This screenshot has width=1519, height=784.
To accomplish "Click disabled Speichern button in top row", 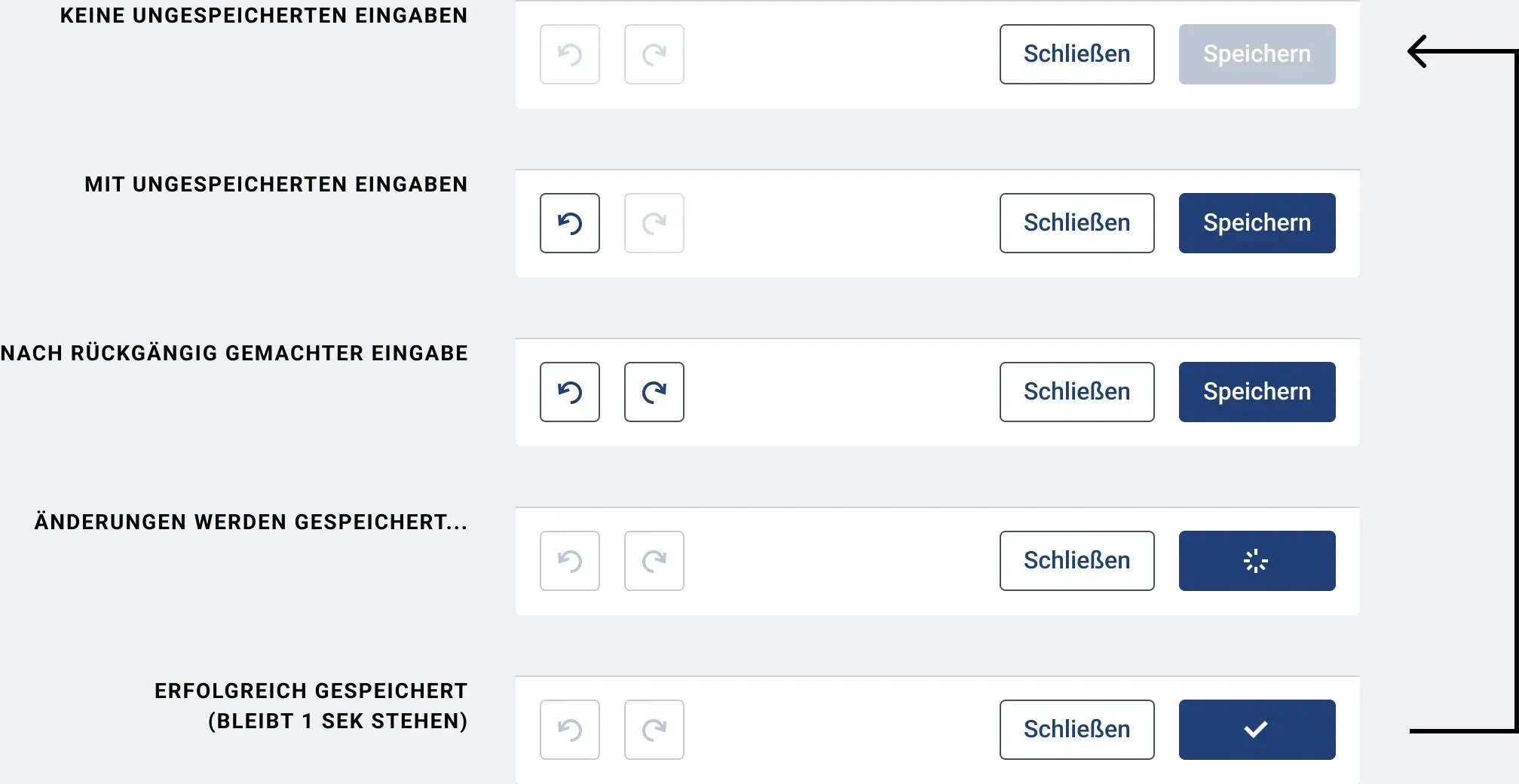I will coord(1257,54).
